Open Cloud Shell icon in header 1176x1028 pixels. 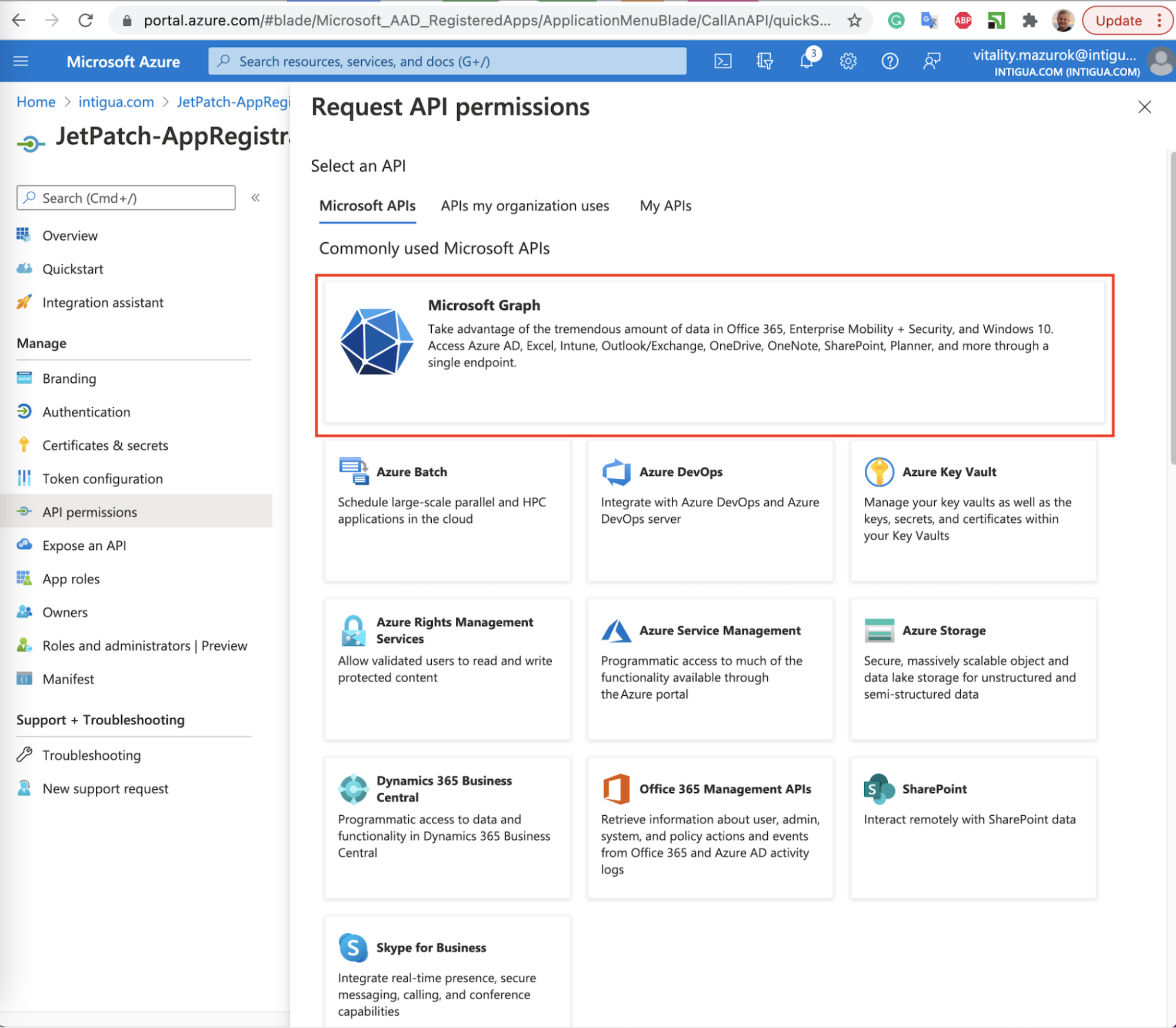(x=722, y=61)
